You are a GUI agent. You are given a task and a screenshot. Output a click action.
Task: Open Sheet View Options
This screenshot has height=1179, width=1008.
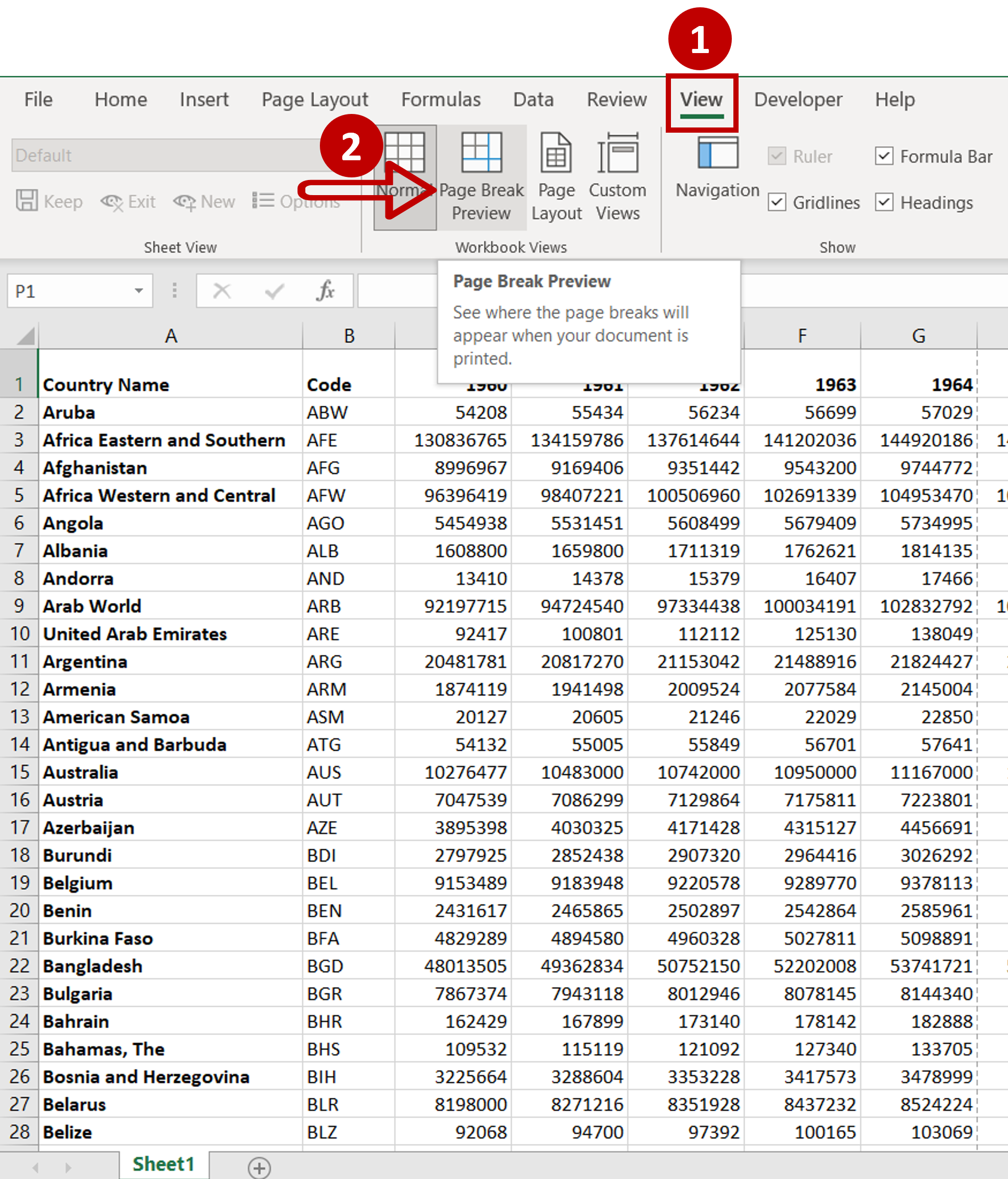pos(296,201)
